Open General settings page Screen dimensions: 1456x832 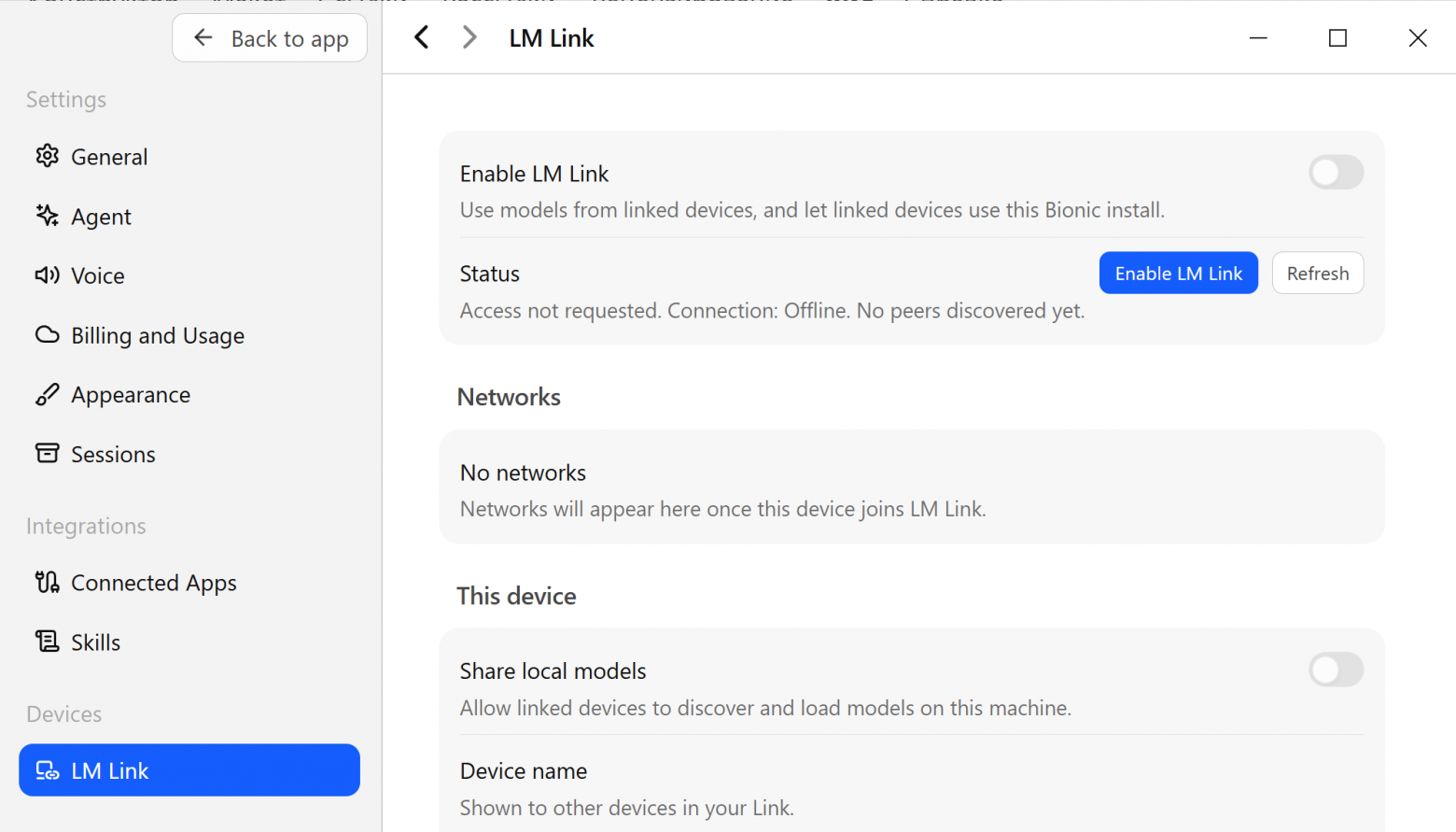[x=189, y=156]
